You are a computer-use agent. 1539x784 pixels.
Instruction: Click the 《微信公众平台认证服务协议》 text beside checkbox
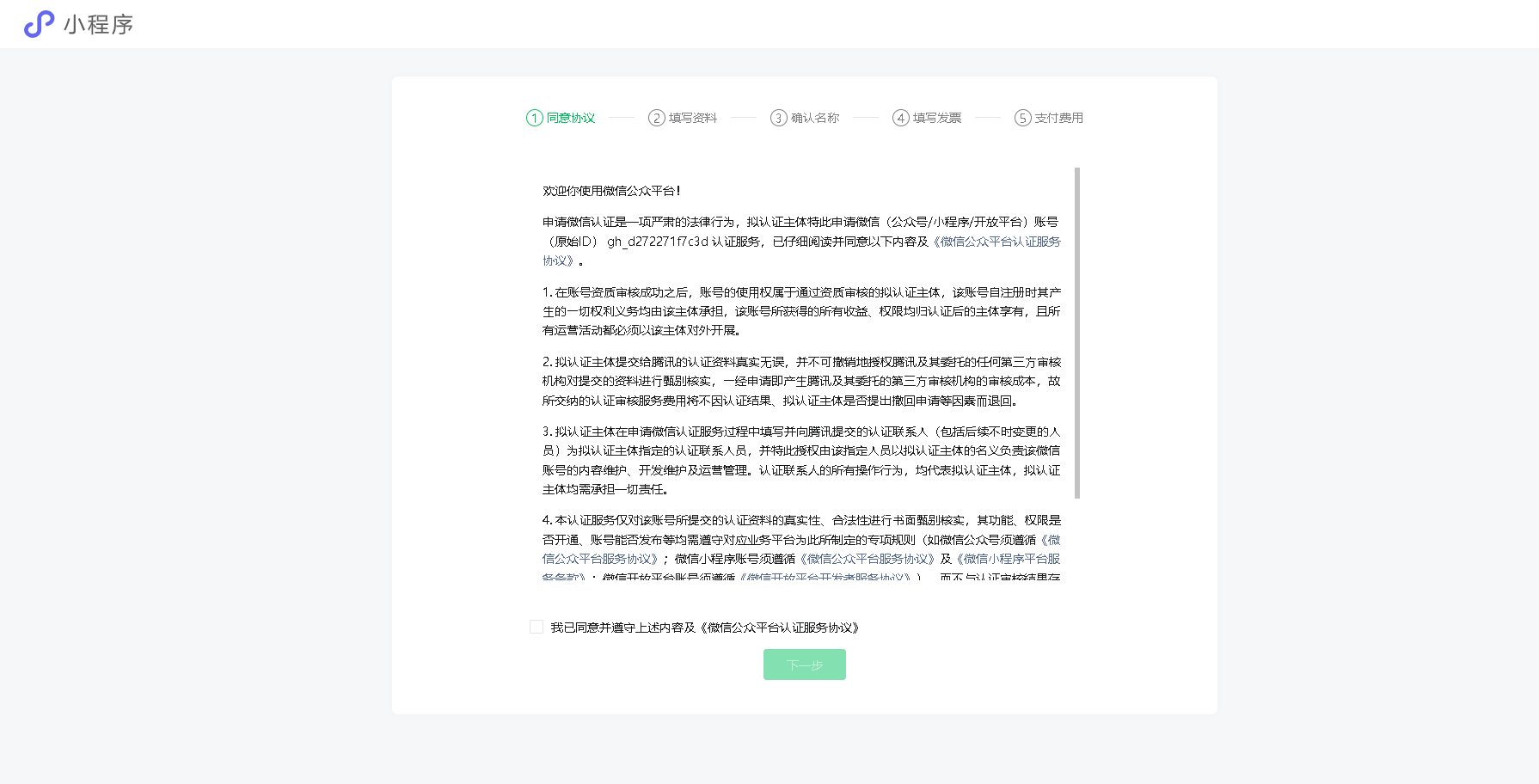pos(780,628)
